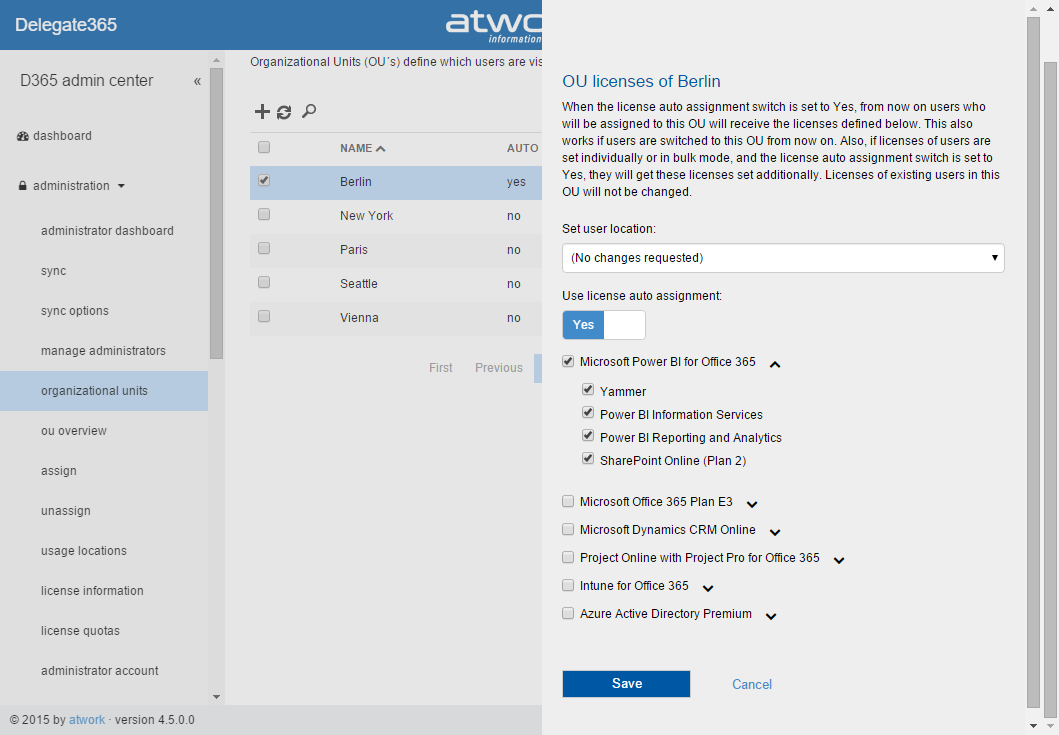This screenshot has width=1059, height=735.
Task: Open sync options menu item
Action: click(x=75, y=311)
